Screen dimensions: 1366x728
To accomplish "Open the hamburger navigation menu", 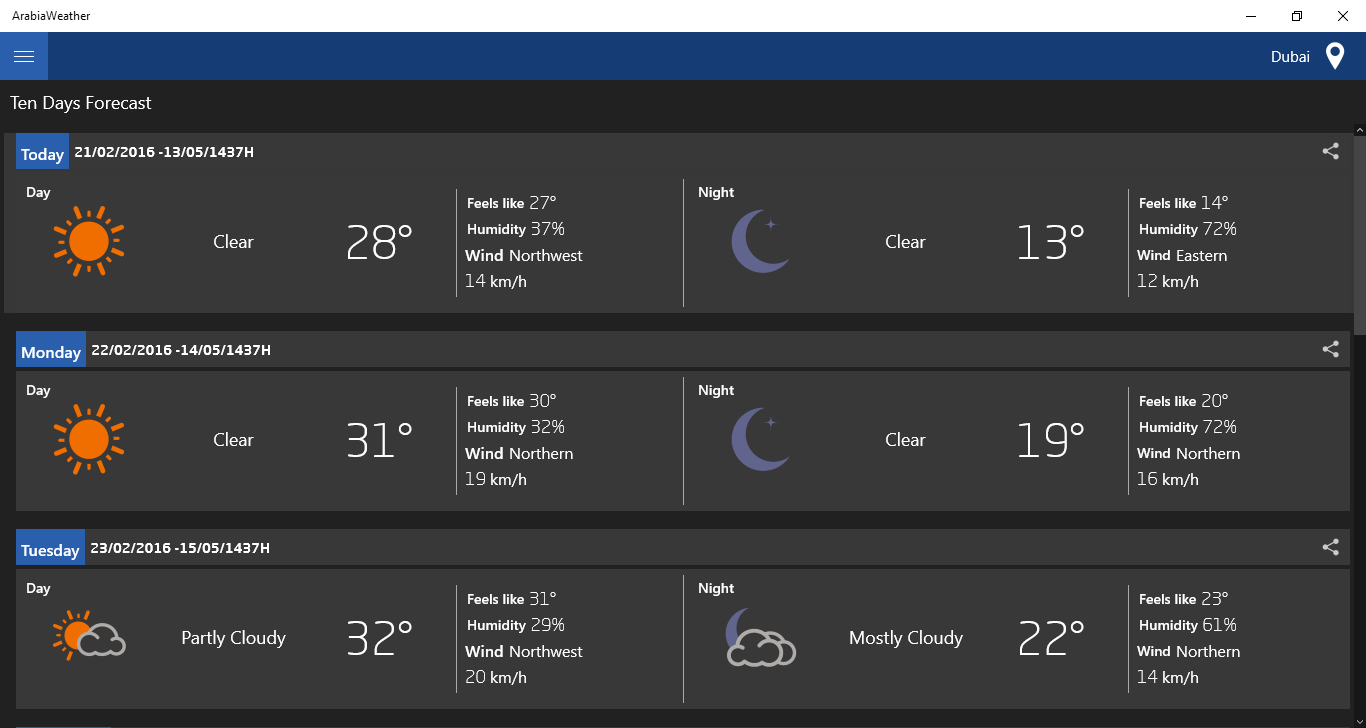I will pyautogui.click(x=24, y=56).
